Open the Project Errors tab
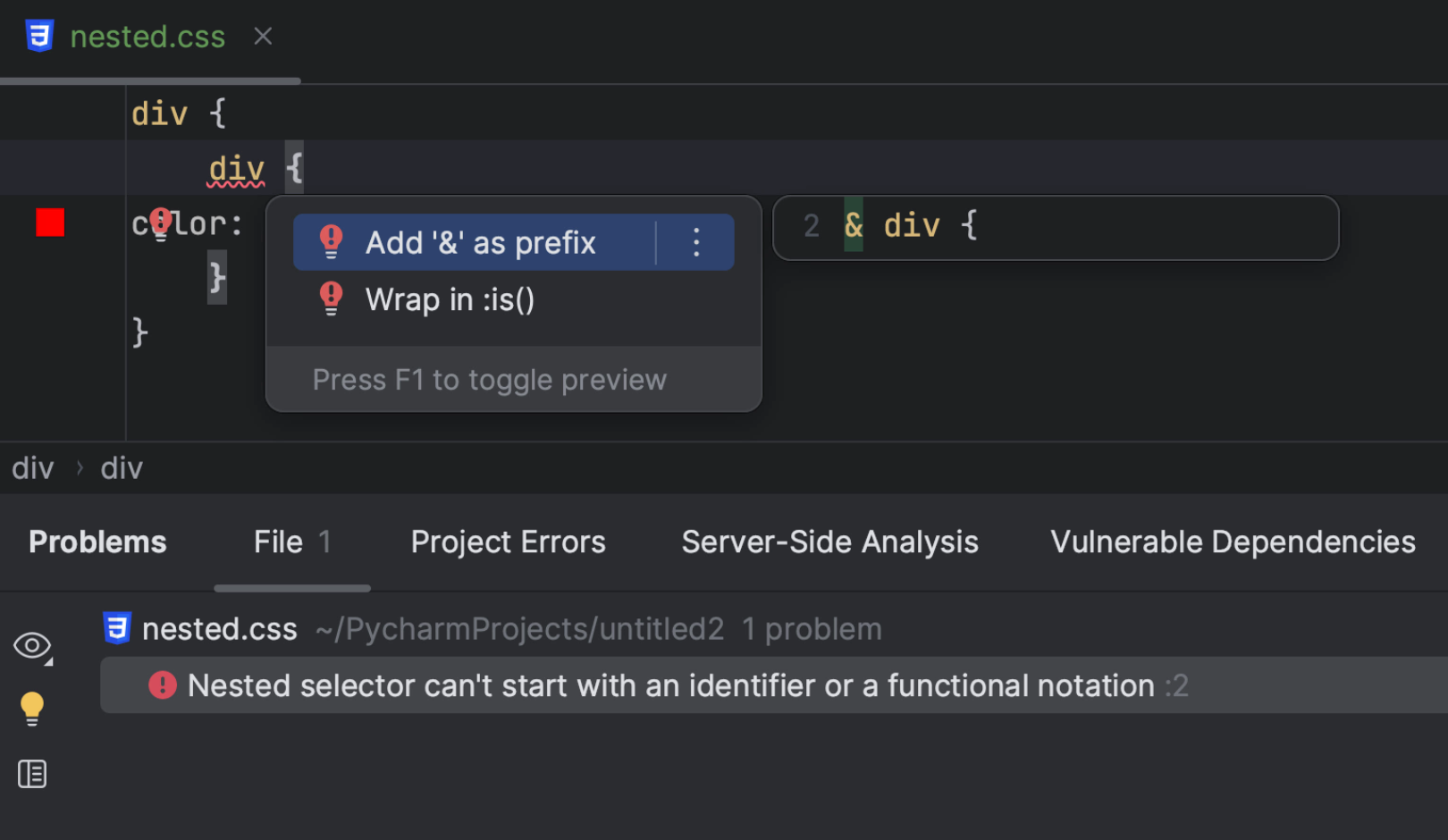This screenshot has width=1448, height=840. pyautogui.click(x=508, y=542)
